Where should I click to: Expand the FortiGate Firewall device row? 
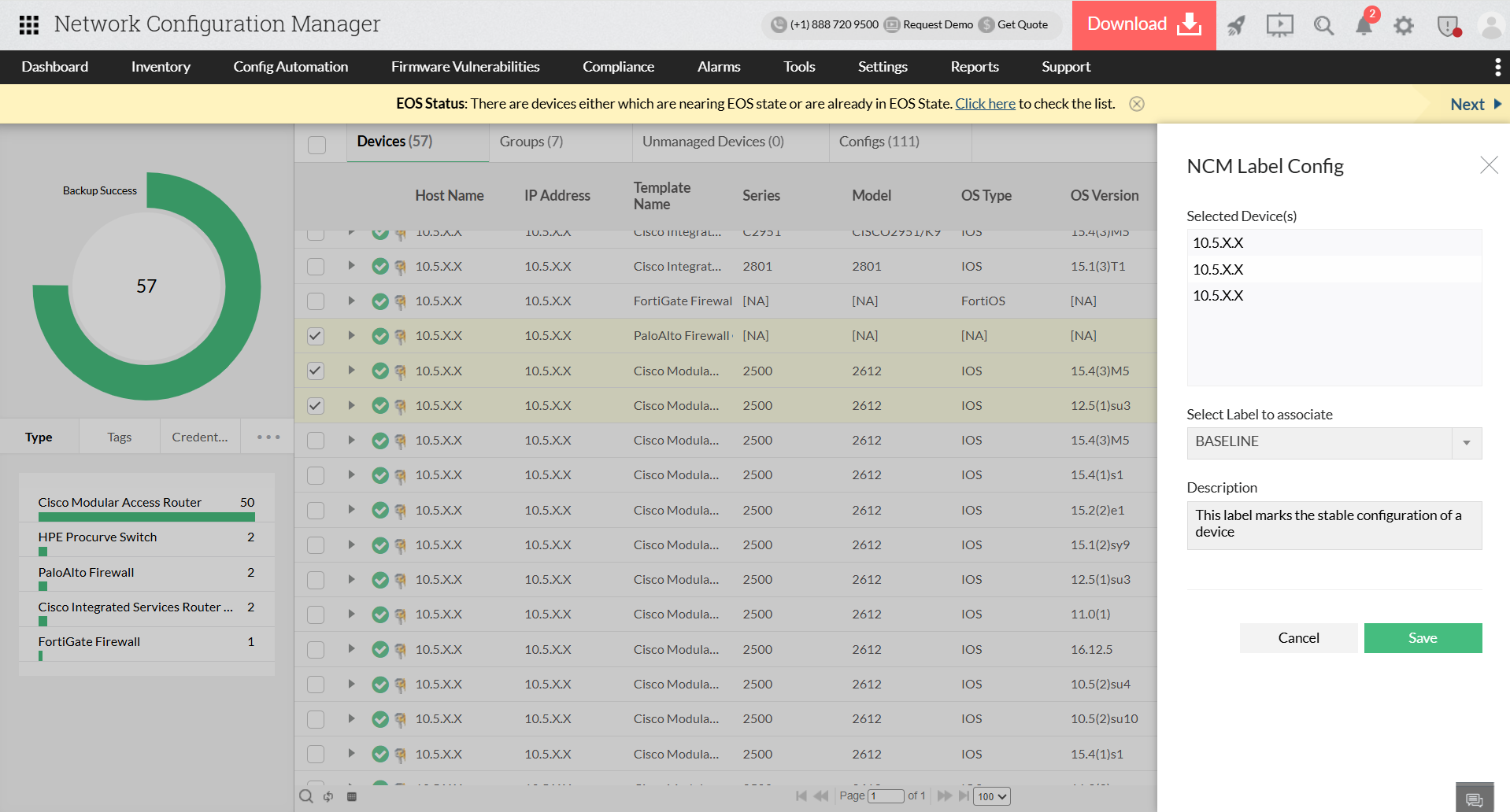[x=351, y=301]
